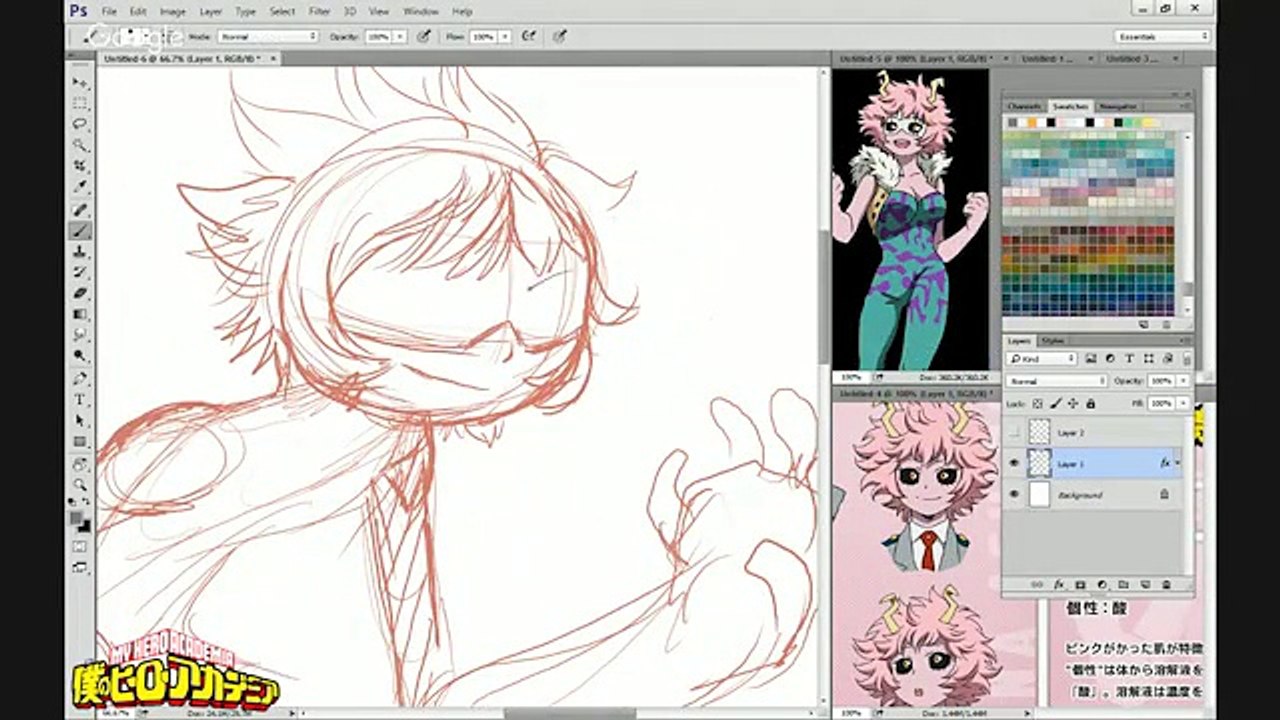Expand Layer 1 effects arrow
Image resolution: width=1280 pixels, height=720 pixels.
click(x=1177, y=463)
